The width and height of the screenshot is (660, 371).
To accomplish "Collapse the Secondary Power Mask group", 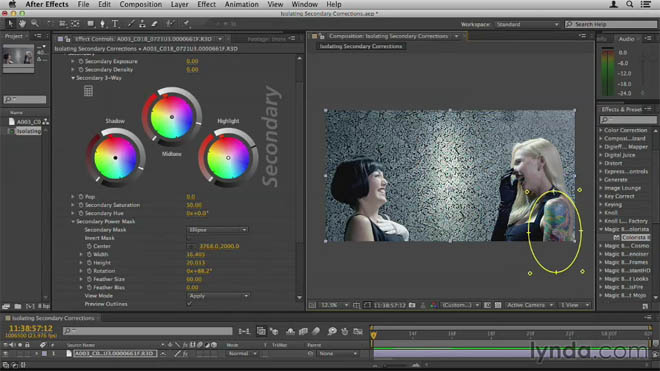I will (73, 222).
